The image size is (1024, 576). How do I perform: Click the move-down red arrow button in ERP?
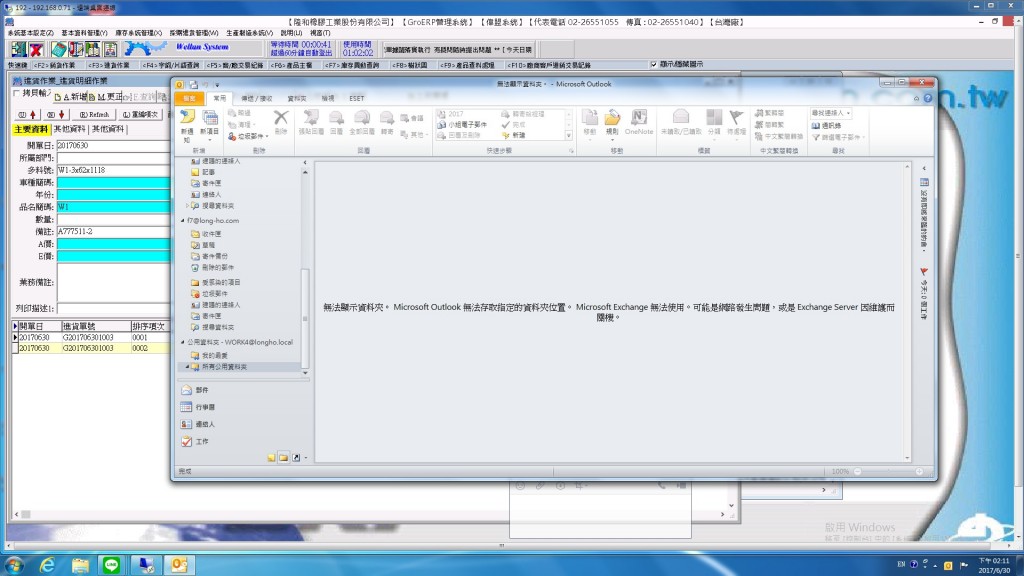pos(56,114)
